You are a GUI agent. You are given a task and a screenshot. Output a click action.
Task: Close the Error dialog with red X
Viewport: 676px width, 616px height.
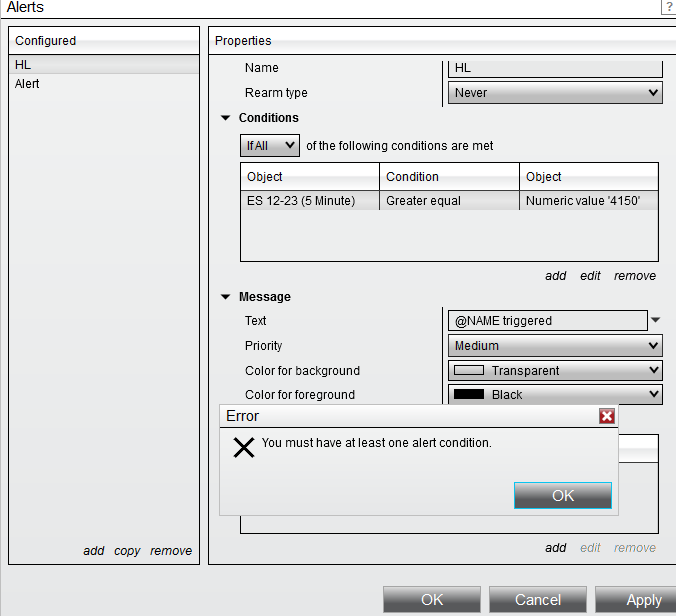(x=607, y=416)
